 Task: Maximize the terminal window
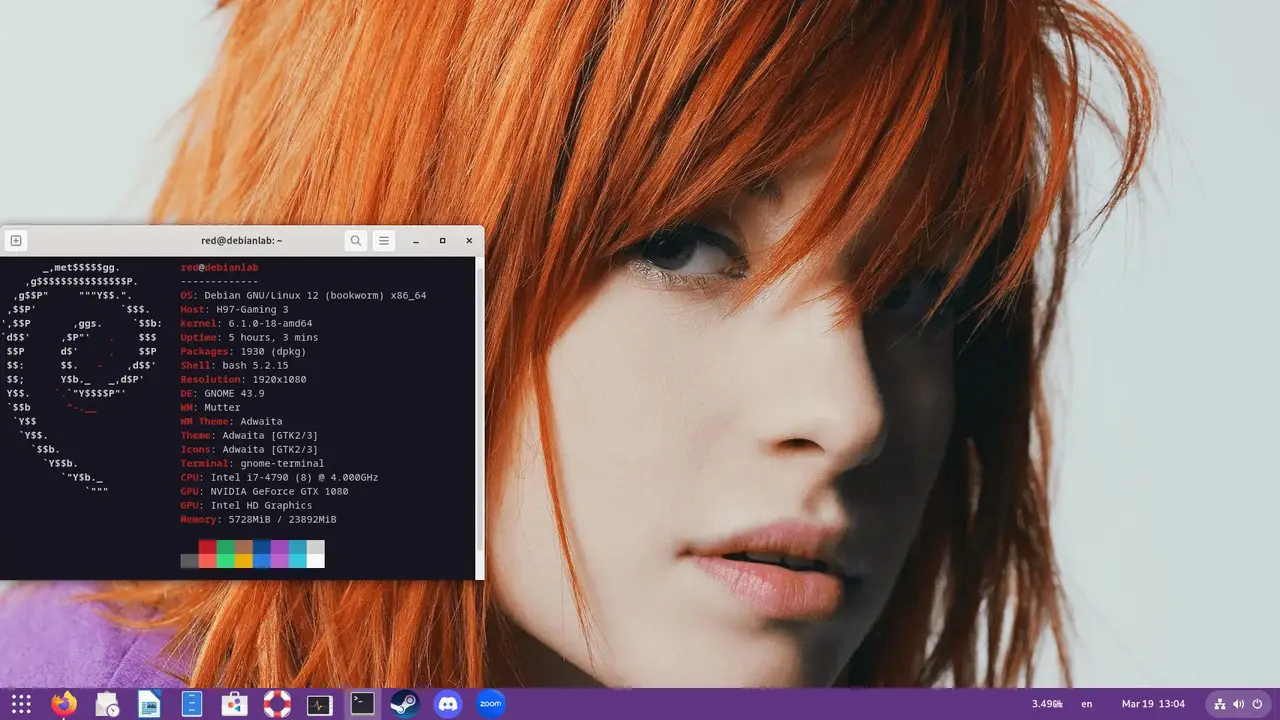443,240
